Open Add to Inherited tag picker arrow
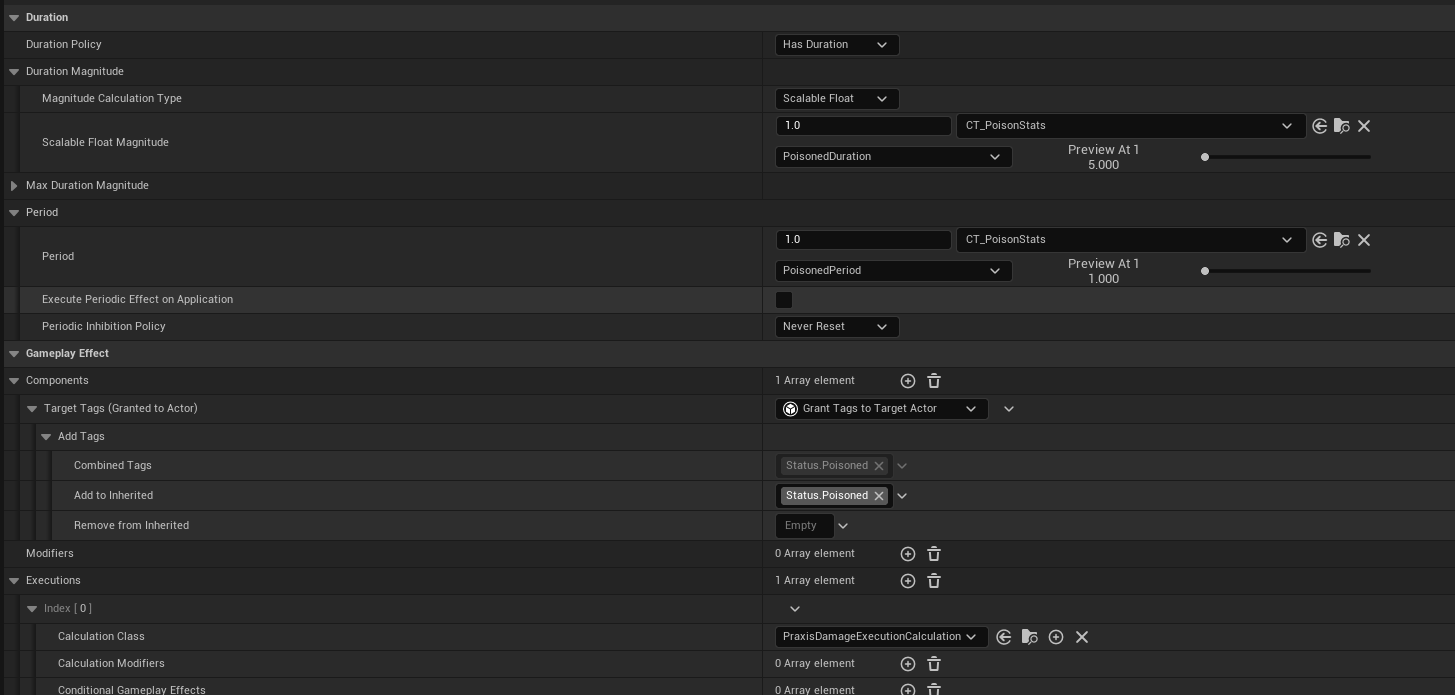 tap(902, 496)
